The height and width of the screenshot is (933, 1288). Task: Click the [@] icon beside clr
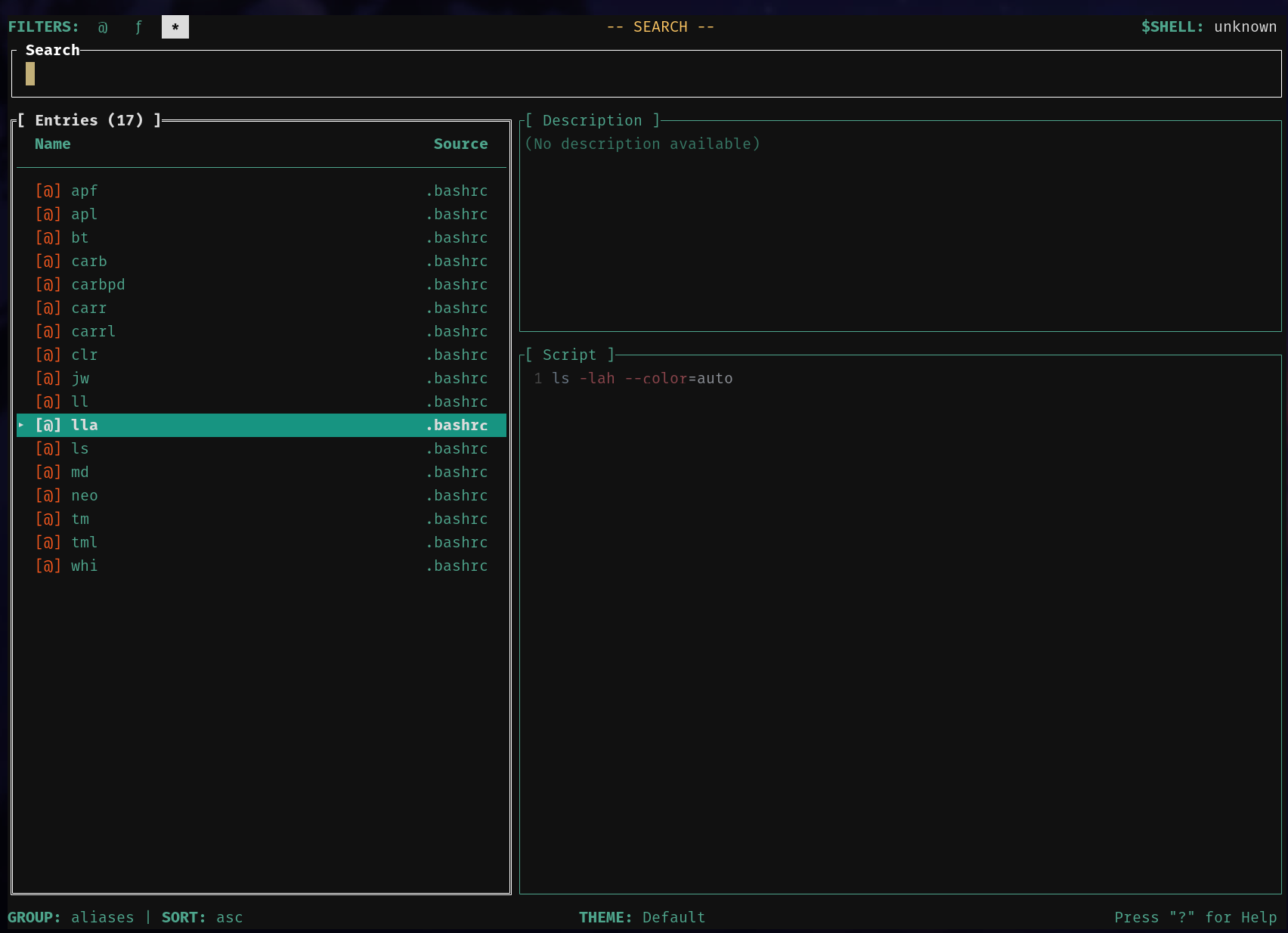48,355
